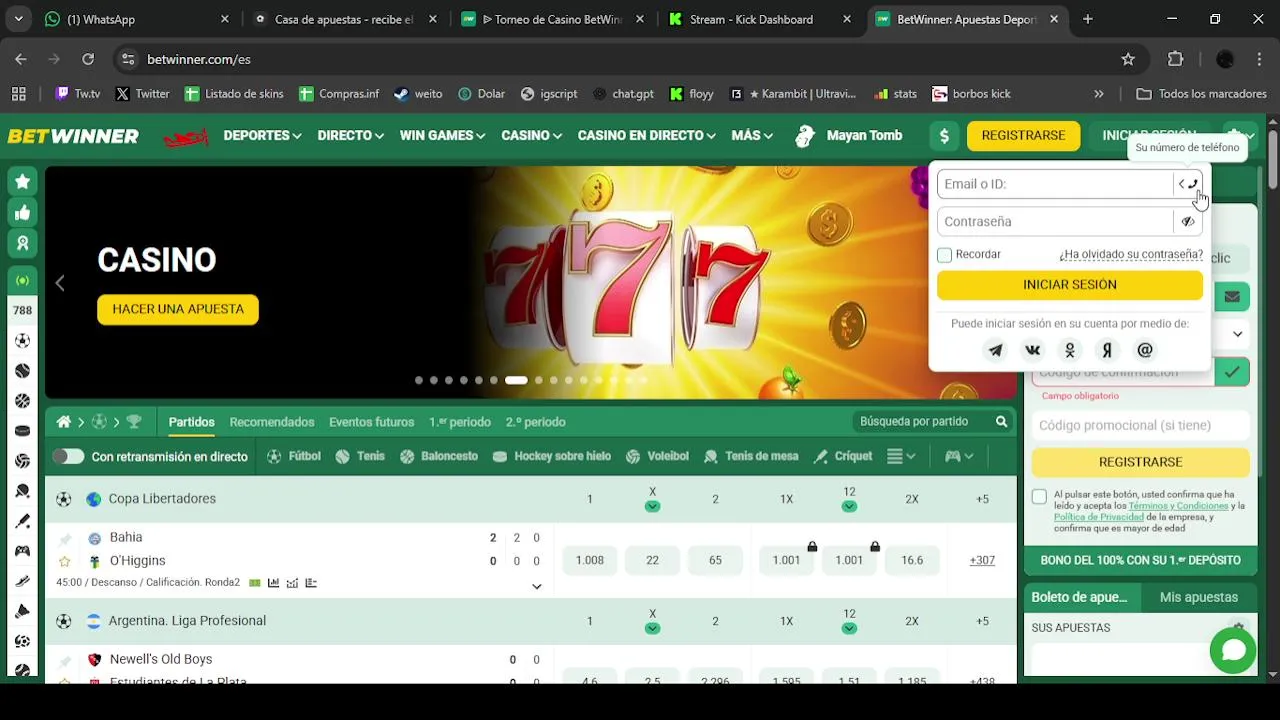This screenshot has height=720, width=1280.
Task: Click the thumbs-up recommended icon in sidebar
Action: (x=22, y=212)
